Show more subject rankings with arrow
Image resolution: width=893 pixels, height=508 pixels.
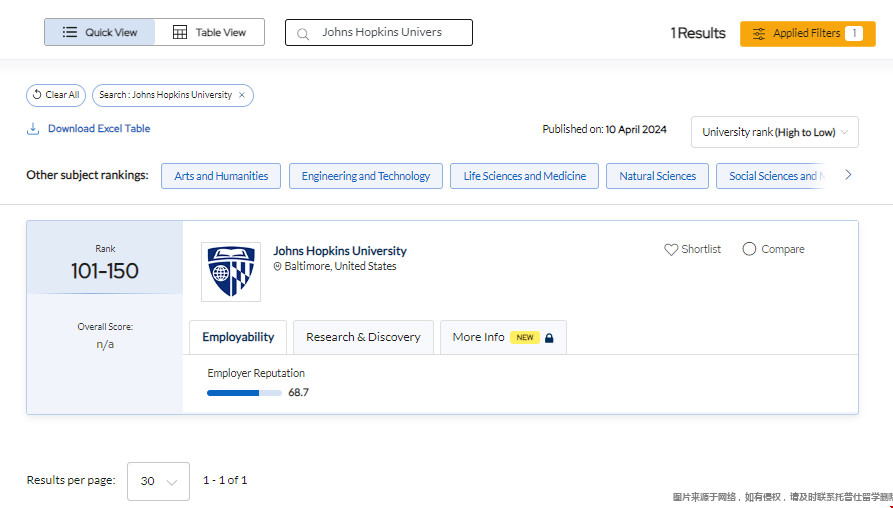coord(848,175)
